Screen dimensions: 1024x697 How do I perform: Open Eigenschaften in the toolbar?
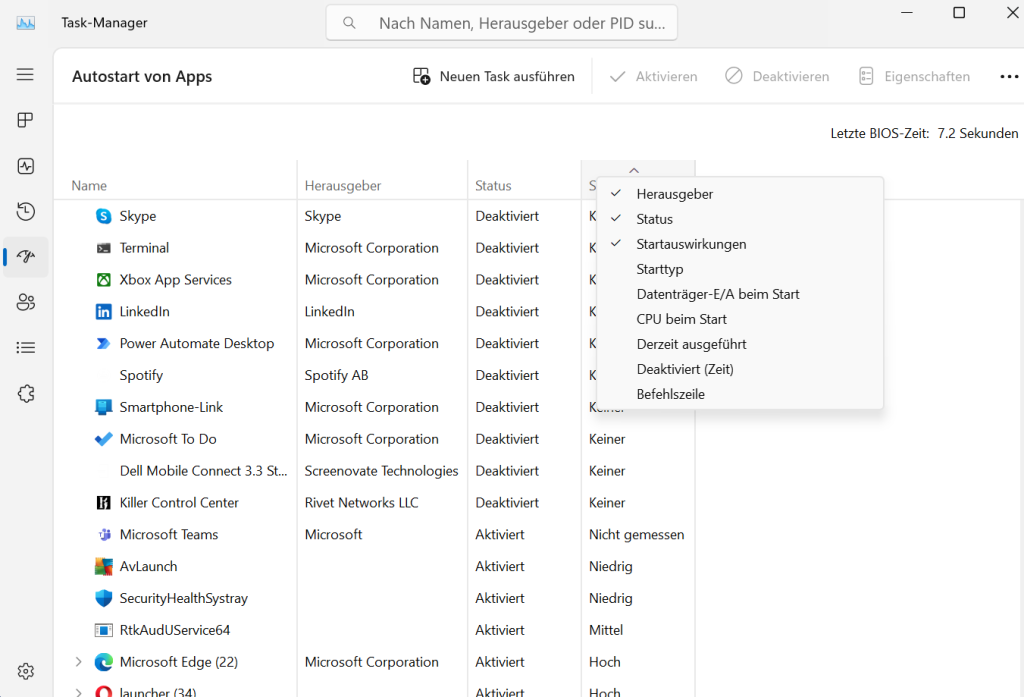[x=914, y=76]
